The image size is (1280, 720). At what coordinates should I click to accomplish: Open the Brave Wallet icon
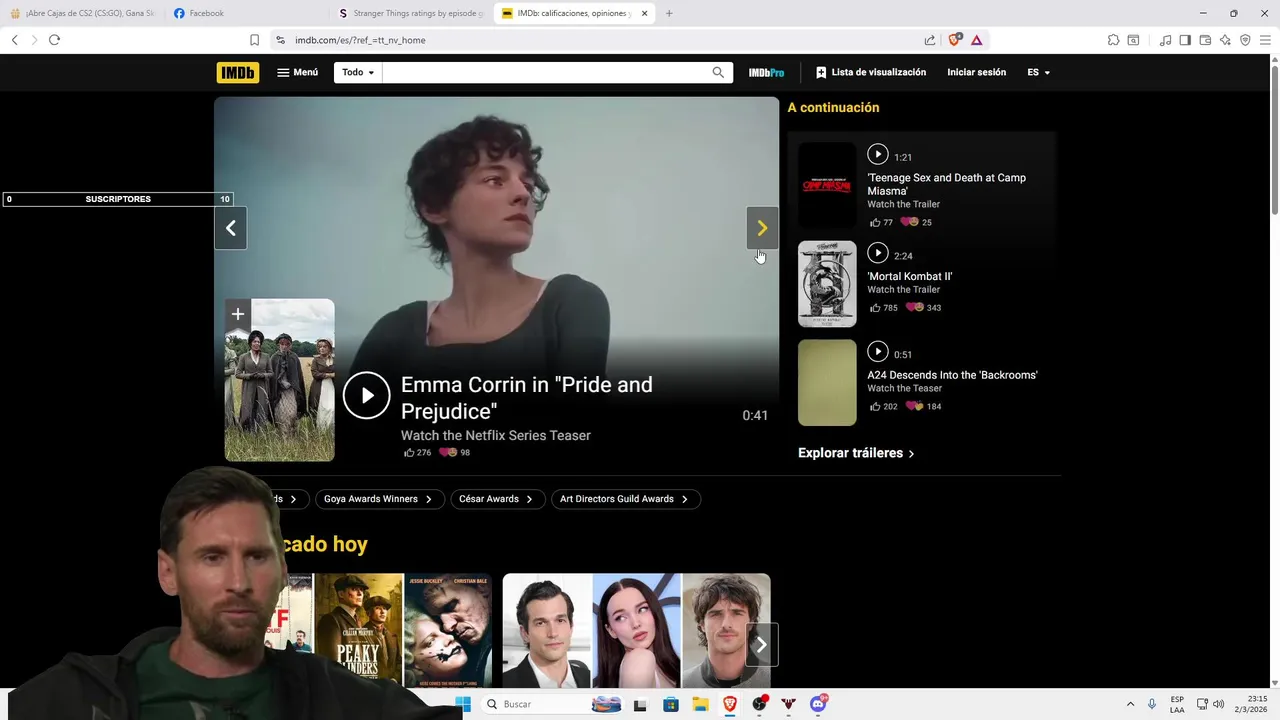(x=1205, y=40)
